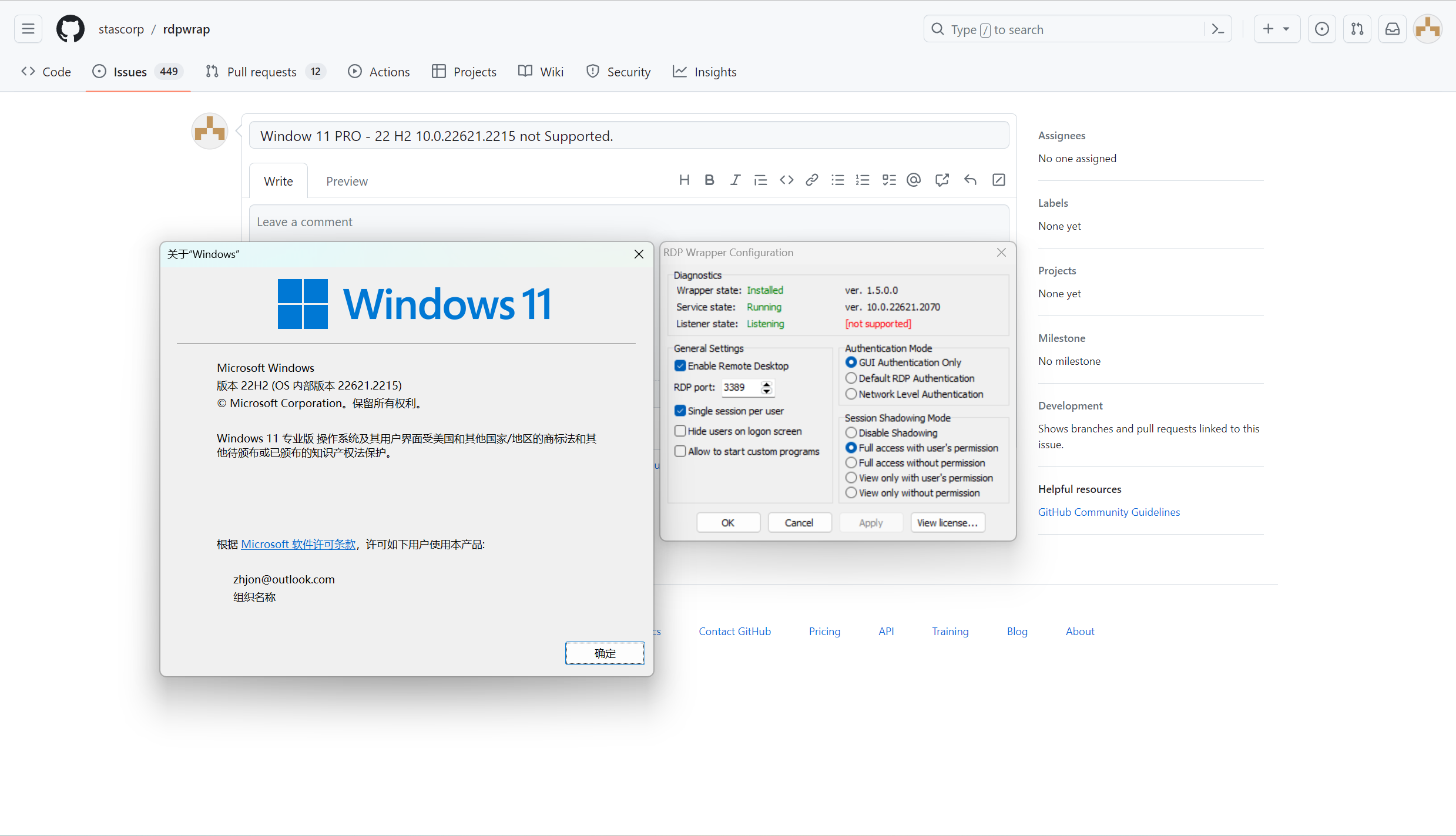Insert a code snippet icon

pos(786,180)
